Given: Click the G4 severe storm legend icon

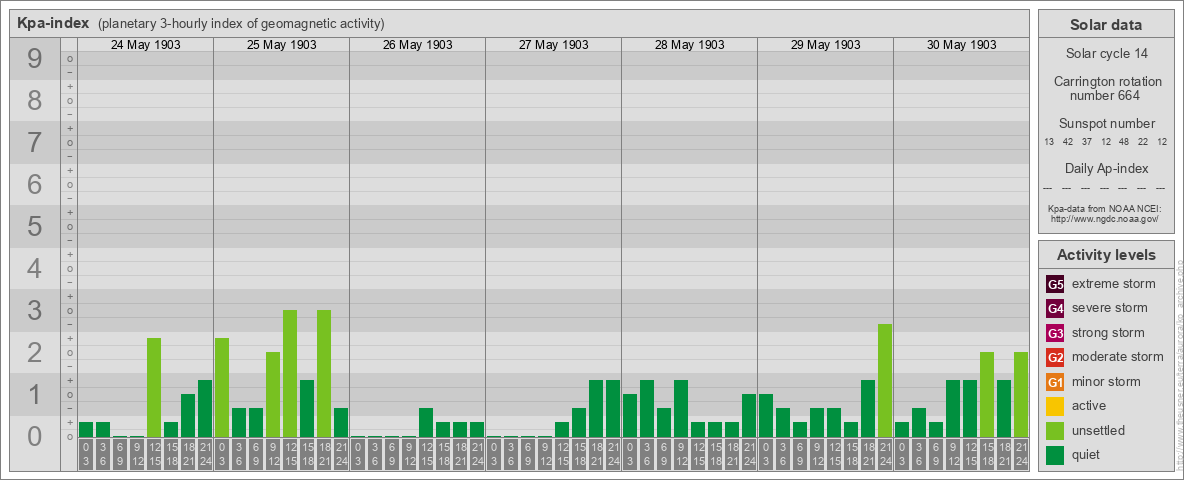Looking at the screenshot, I should 1056,309.
